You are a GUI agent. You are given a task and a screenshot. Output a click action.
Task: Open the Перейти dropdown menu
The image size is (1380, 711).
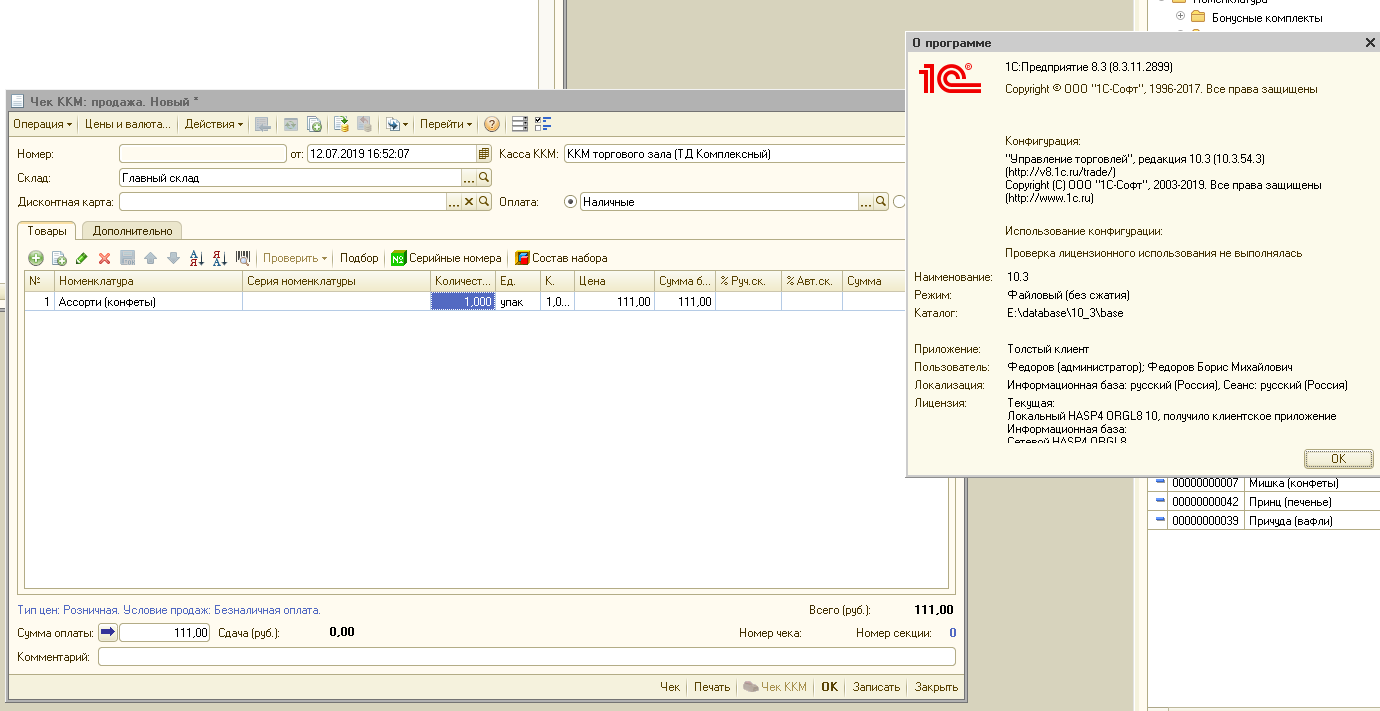coord(446,125)
